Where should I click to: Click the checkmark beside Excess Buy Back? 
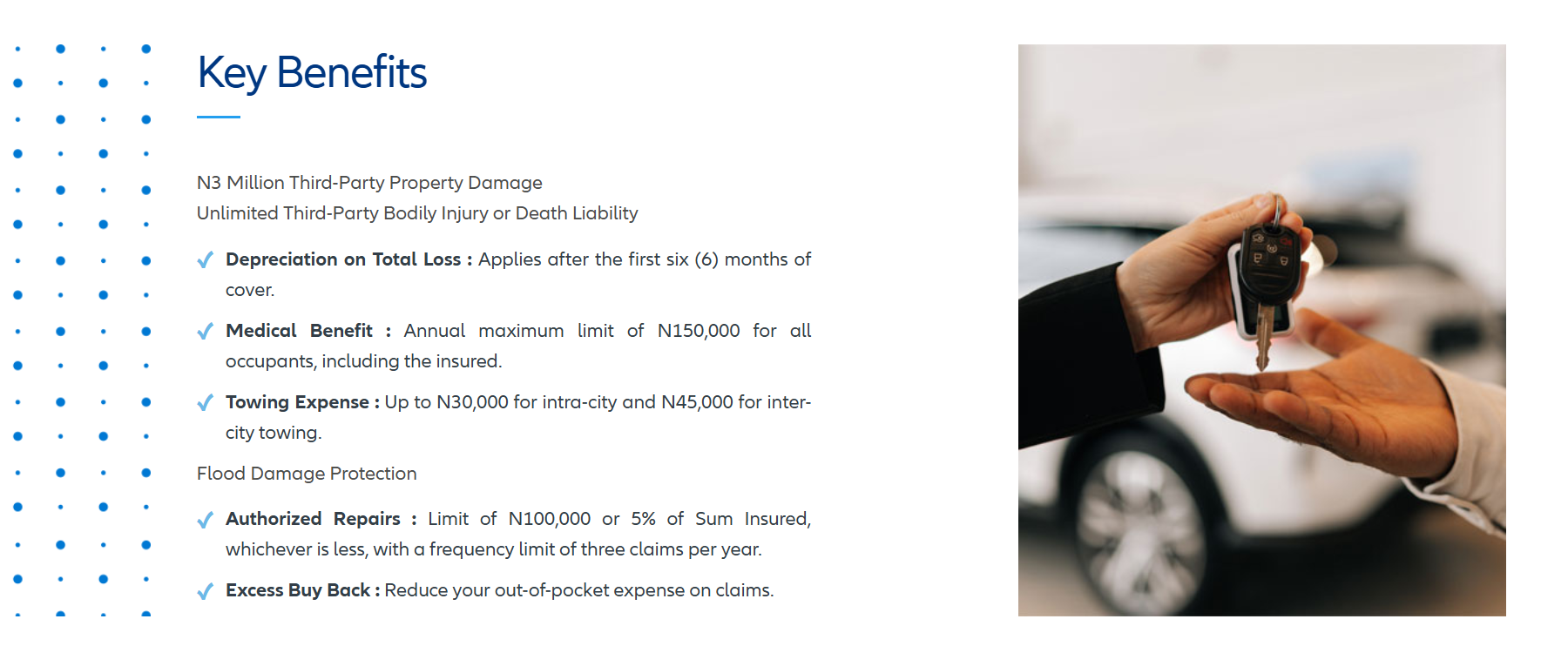click(x=206, y=591)
